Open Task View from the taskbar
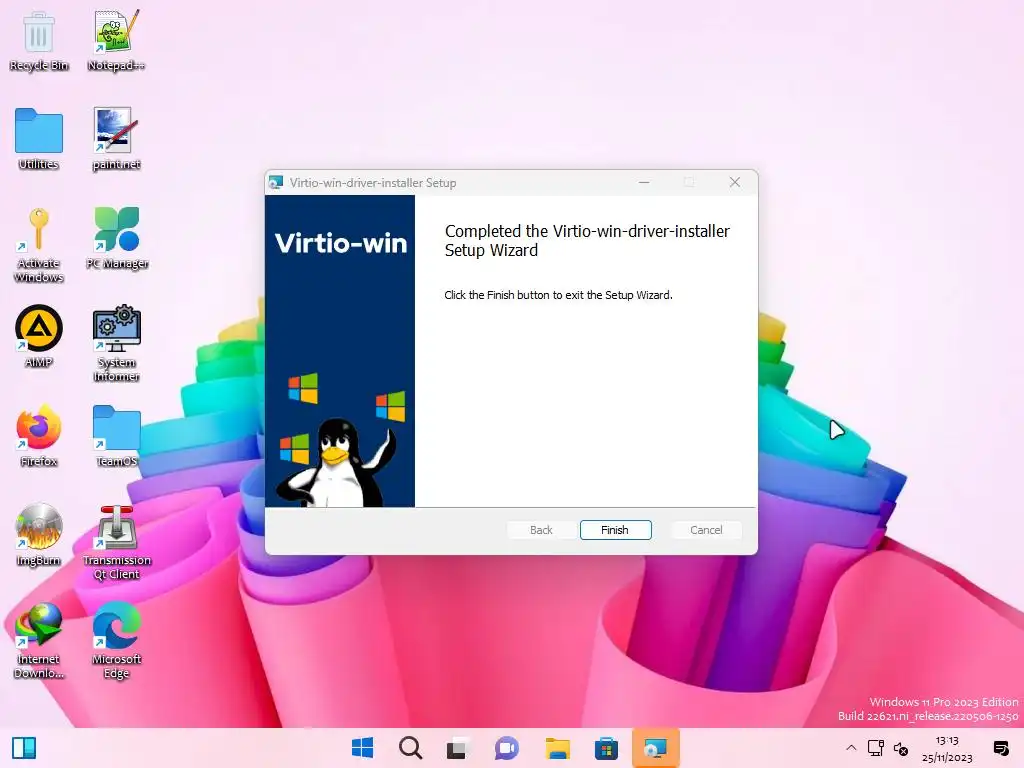1024x768 pixels. pos(458,748)
